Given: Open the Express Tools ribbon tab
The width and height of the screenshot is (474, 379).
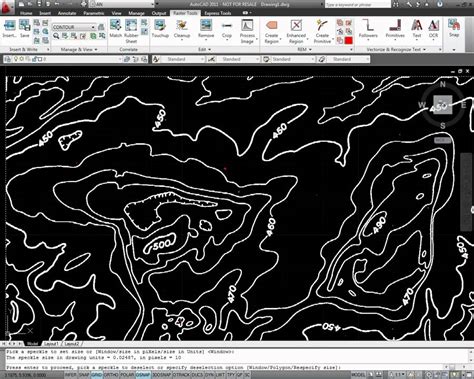Looking at the screenshot, I should [218, 13].
